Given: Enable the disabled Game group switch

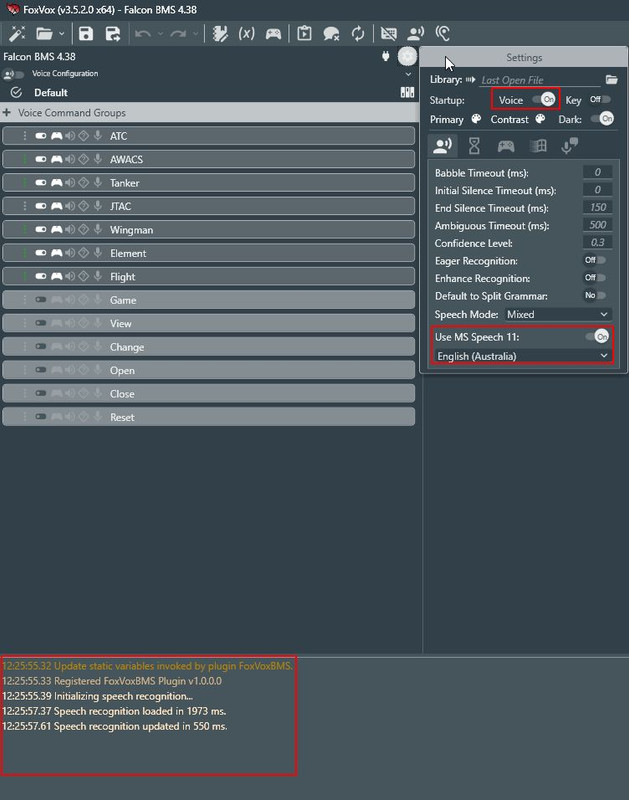Looking at the screenshot, I should click(41, 300).
